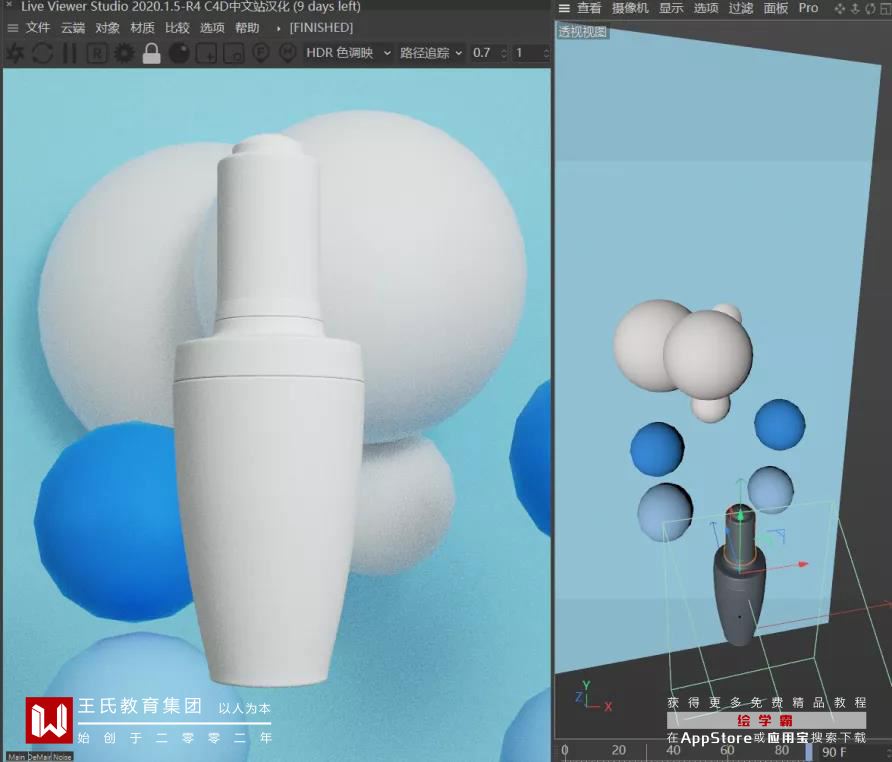Screen dimensions: 892x762
Task: Click the Send Scene render icon in Live Viewer
Action: click(x=15, y=53)
